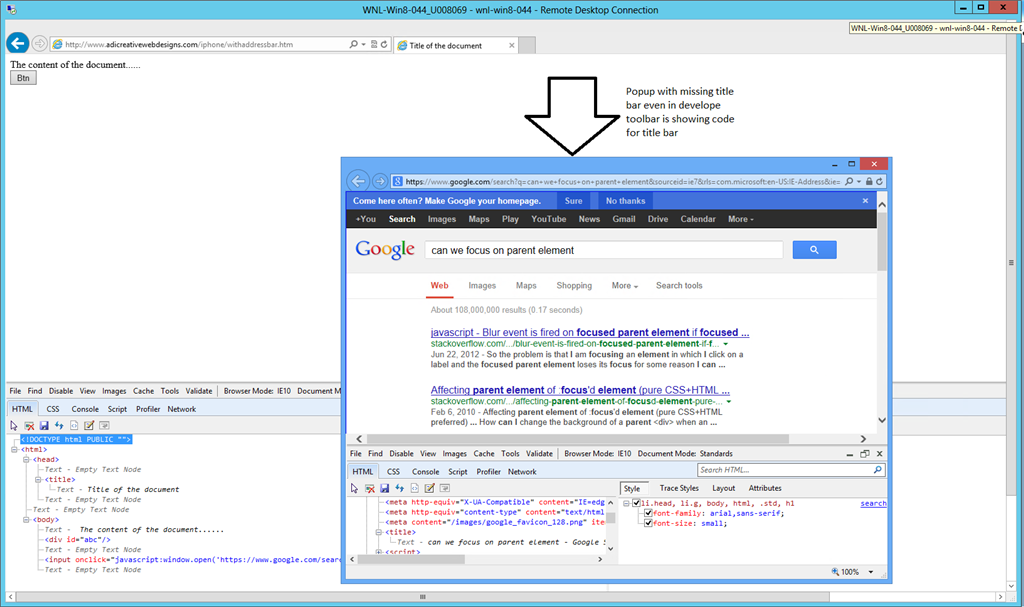Collapse the <html> node in main DOM tree
The image size is (1024, 607).
pyautogui.click(x=14, y=450)
